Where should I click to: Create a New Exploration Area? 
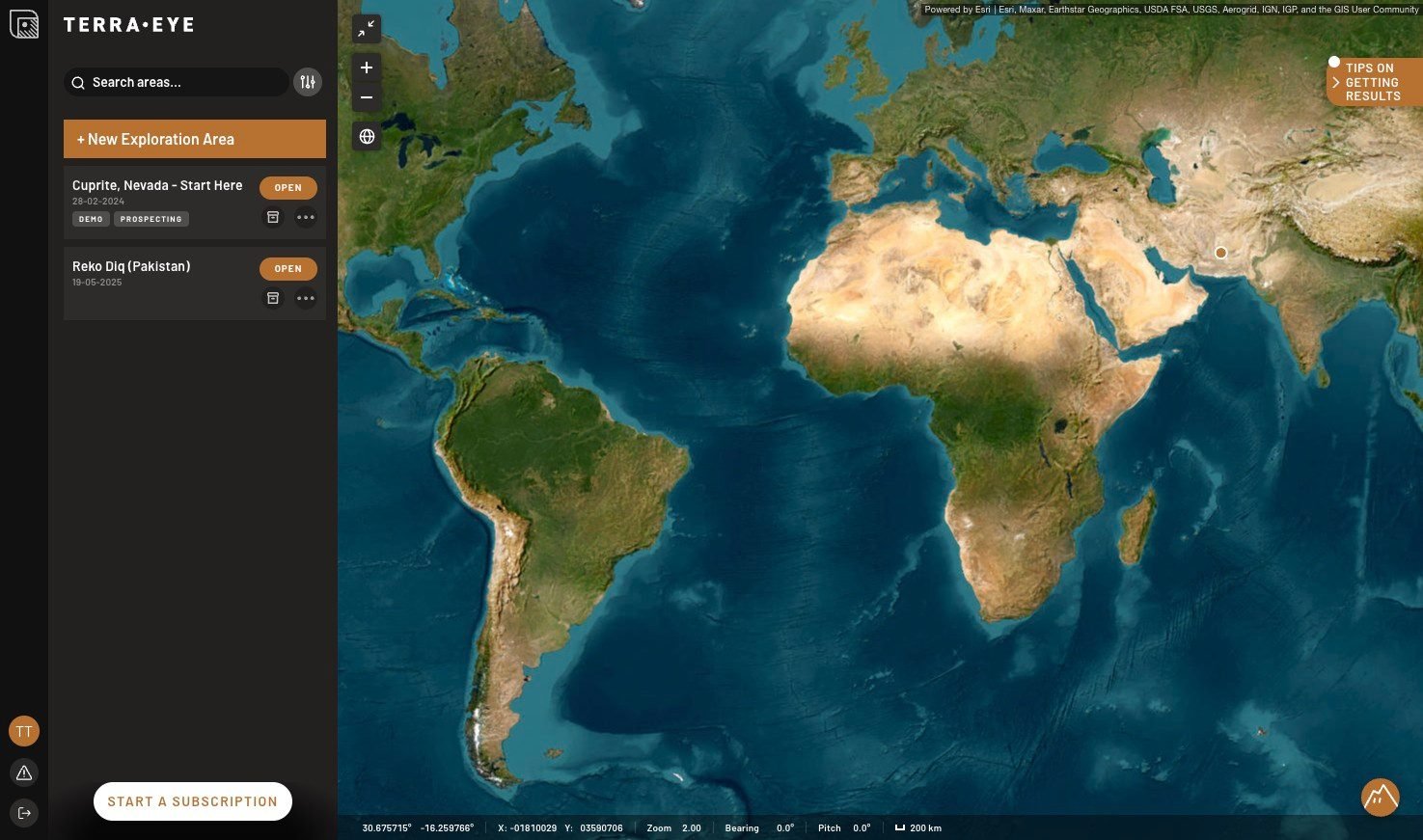(x=195, y=139)
